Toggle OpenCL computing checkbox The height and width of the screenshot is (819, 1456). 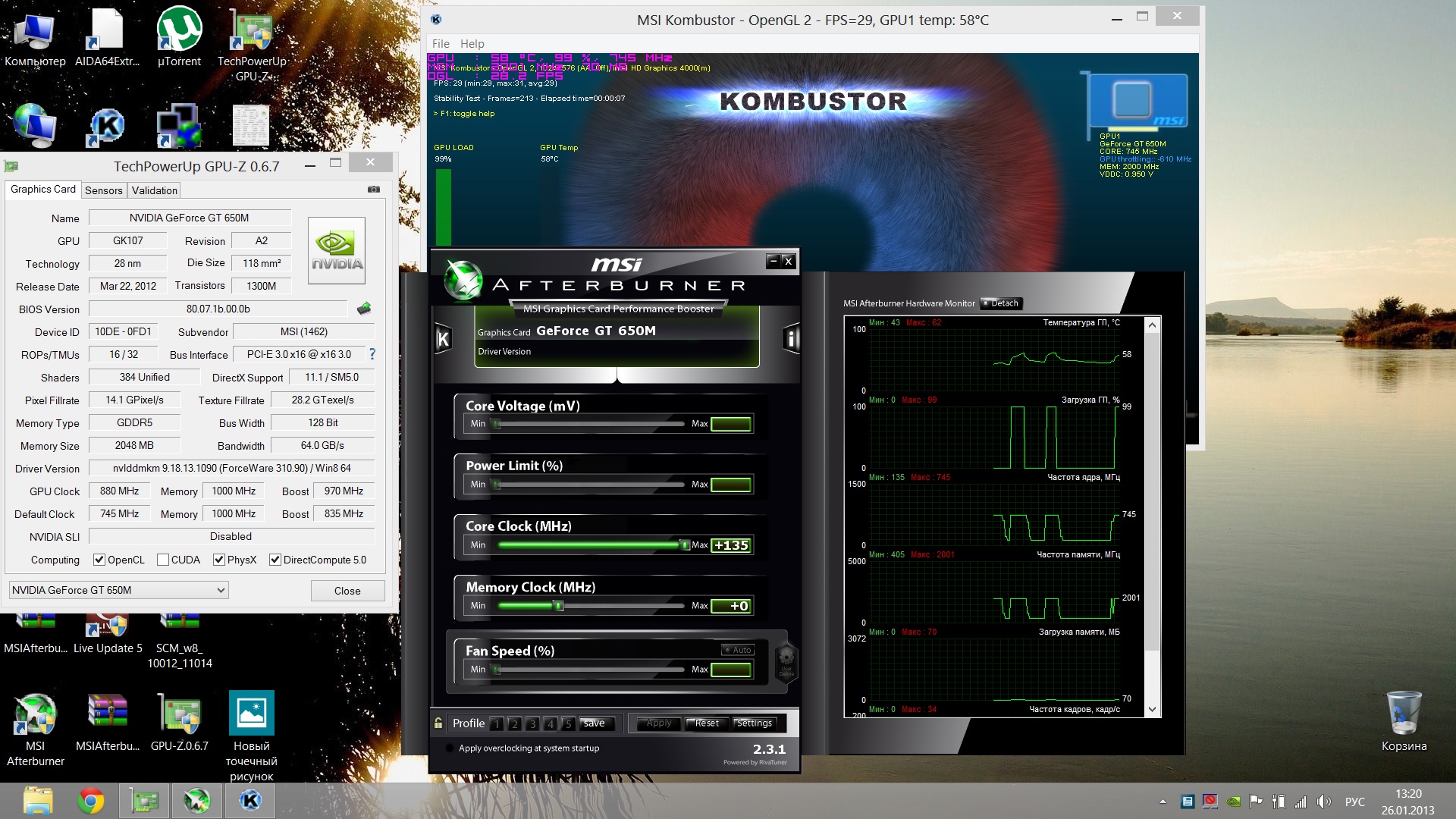click(x=96, y=560)
